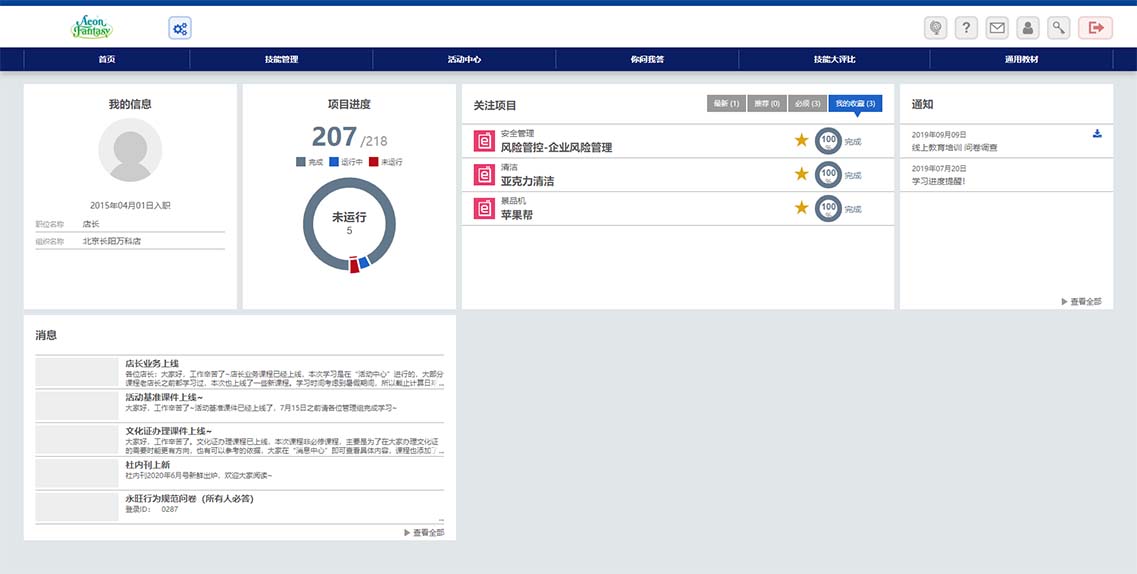Open the 活动中心 menu

click(464, 59)
